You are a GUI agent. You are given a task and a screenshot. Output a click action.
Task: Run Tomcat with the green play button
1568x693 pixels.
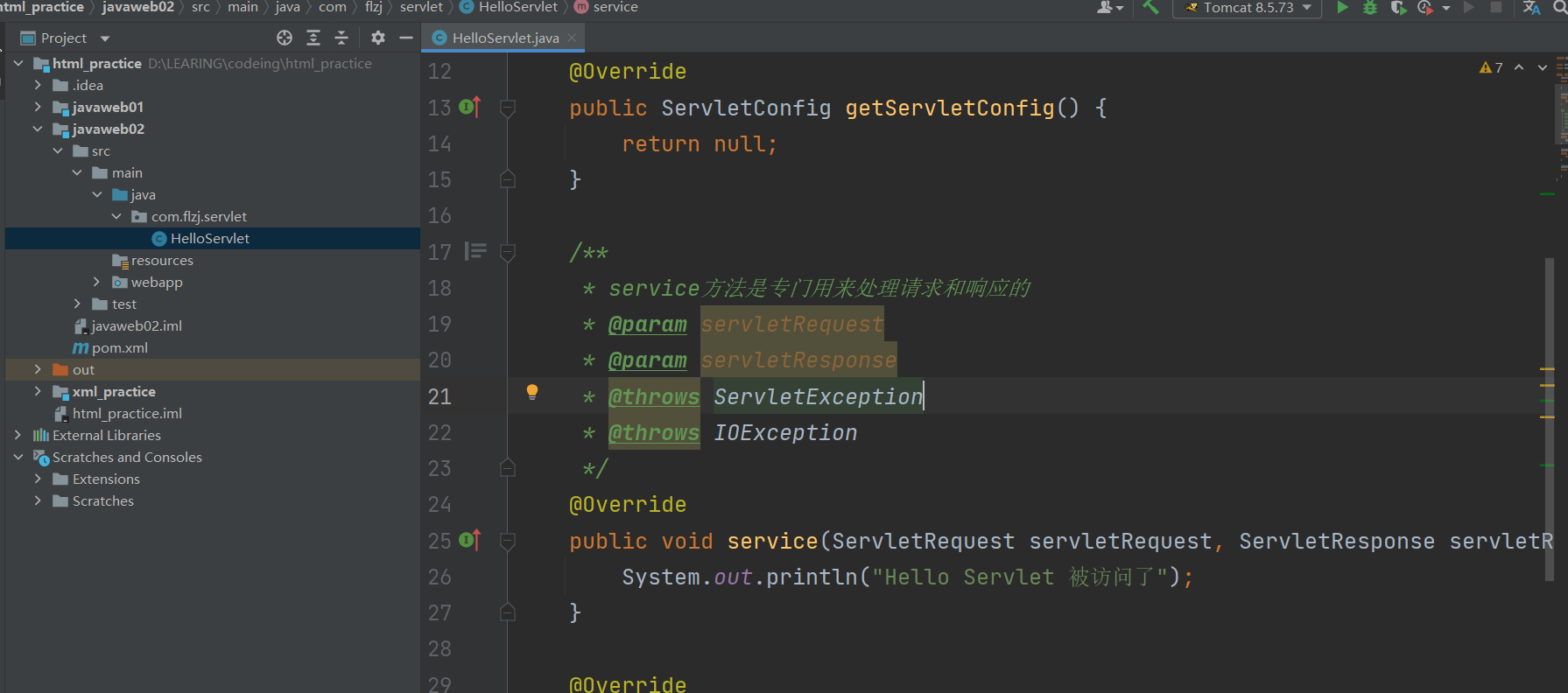pos(1342,7)
